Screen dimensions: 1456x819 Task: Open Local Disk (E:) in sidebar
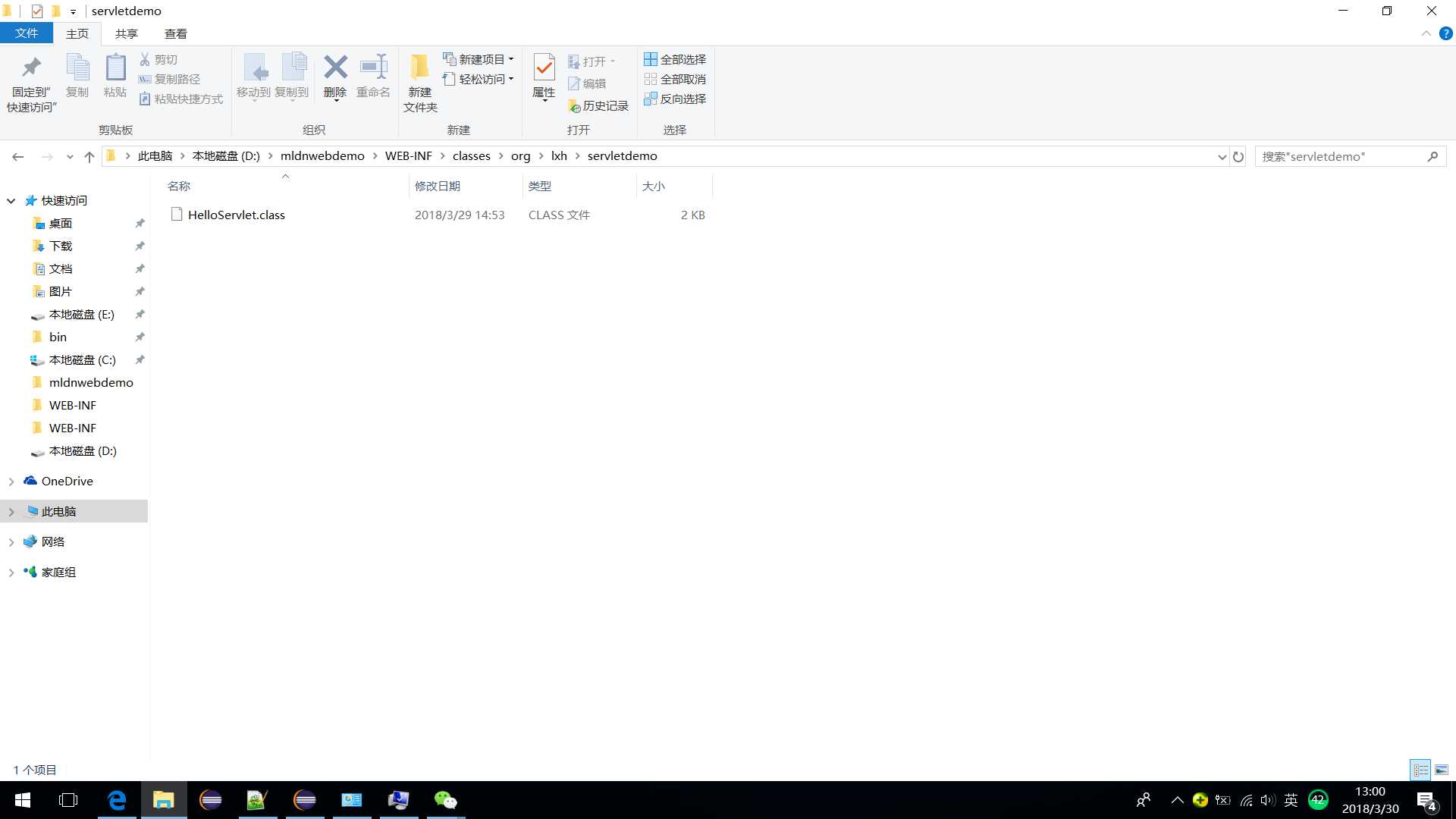tap(81, 315)
